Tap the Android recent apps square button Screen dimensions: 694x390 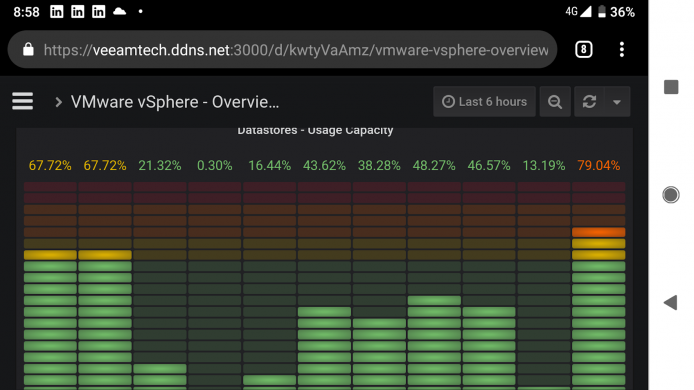pos(671,87)
